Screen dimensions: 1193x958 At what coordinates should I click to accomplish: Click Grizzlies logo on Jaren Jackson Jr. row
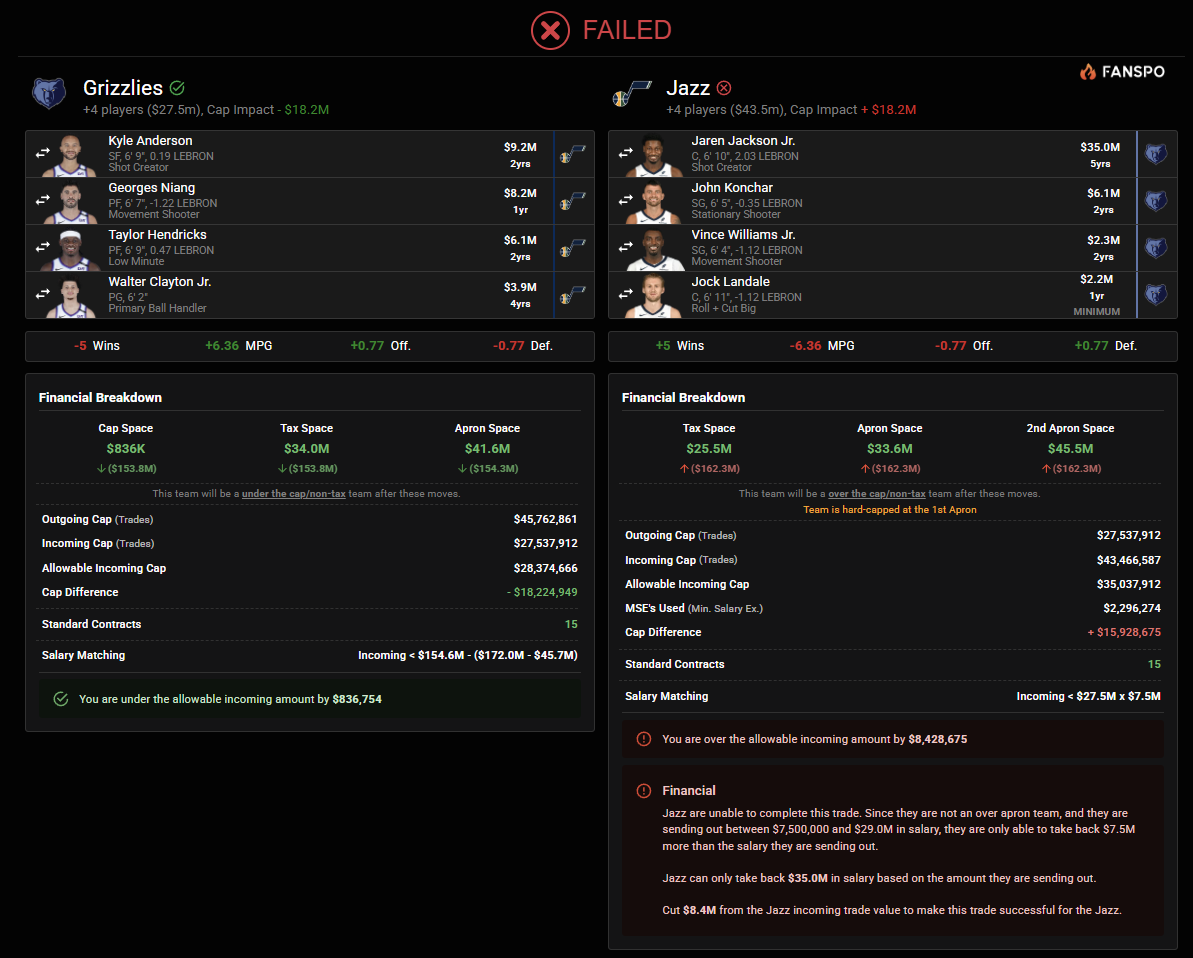(1156, 154)
